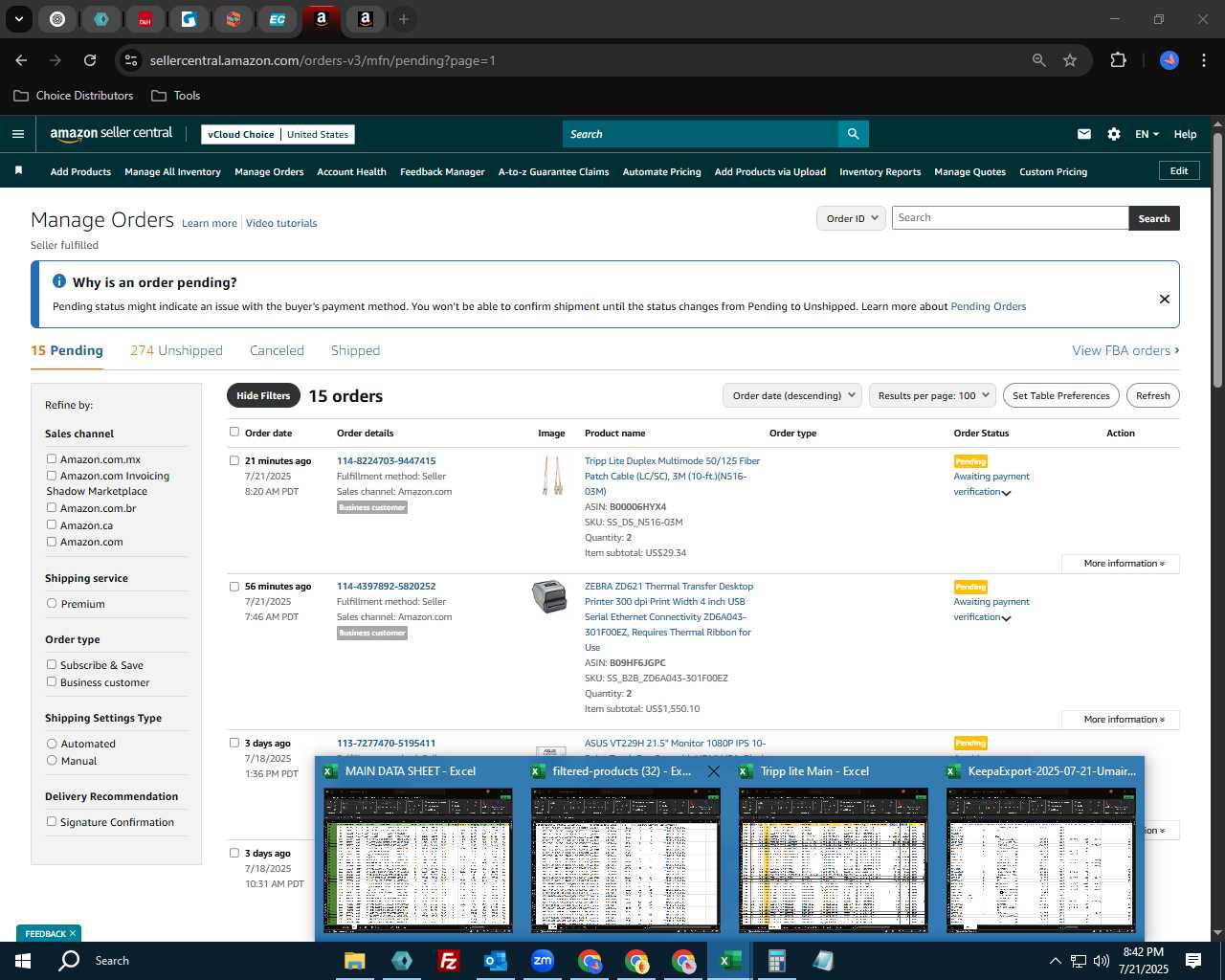Check the Amazon.ca filter
Image resolution: width=1225 pixels, height=980 pixels.
point(52,524)
